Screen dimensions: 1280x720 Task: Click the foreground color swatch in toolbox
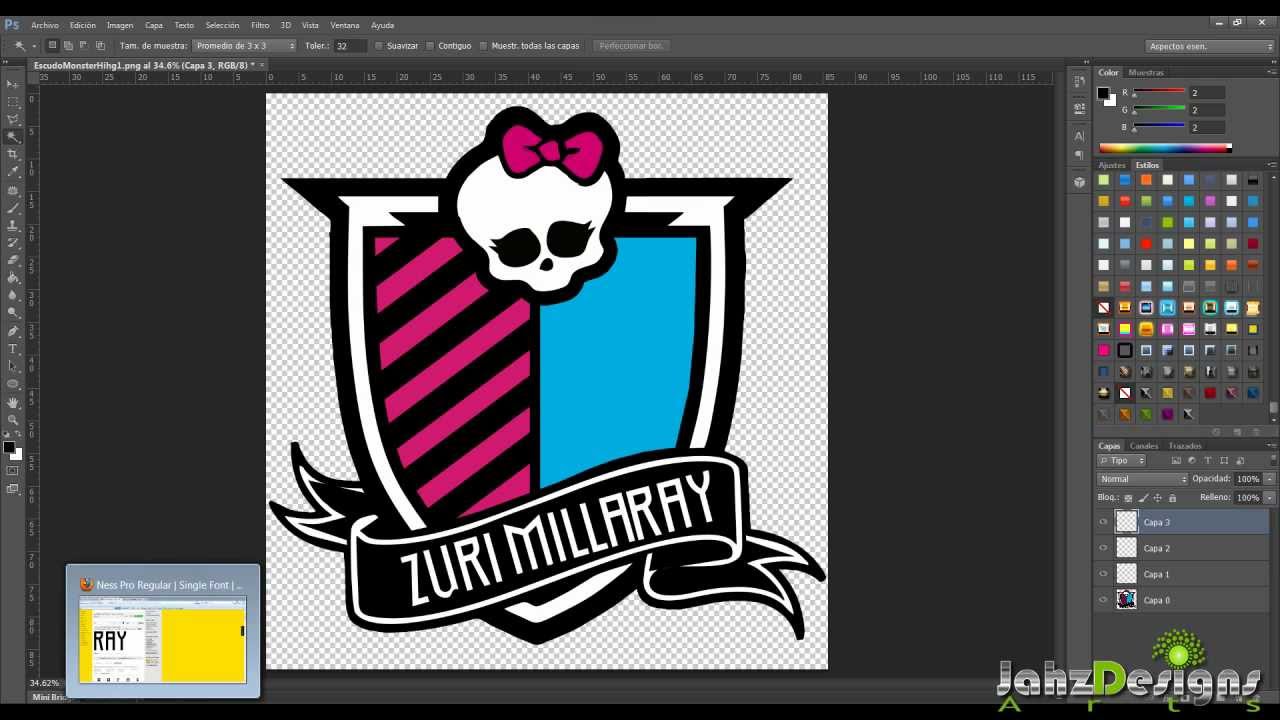pos(9,447)
